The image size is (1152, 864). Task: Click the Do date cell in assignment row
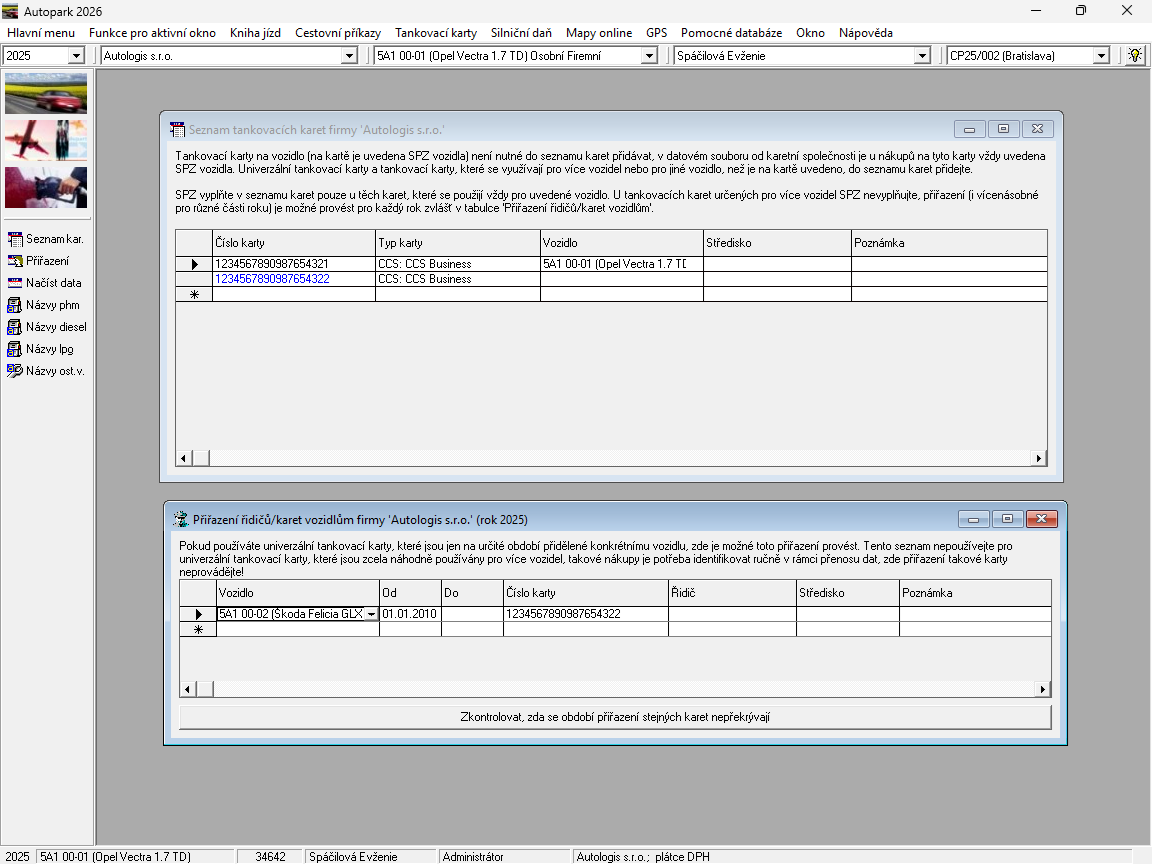click(x=472, y=614)
